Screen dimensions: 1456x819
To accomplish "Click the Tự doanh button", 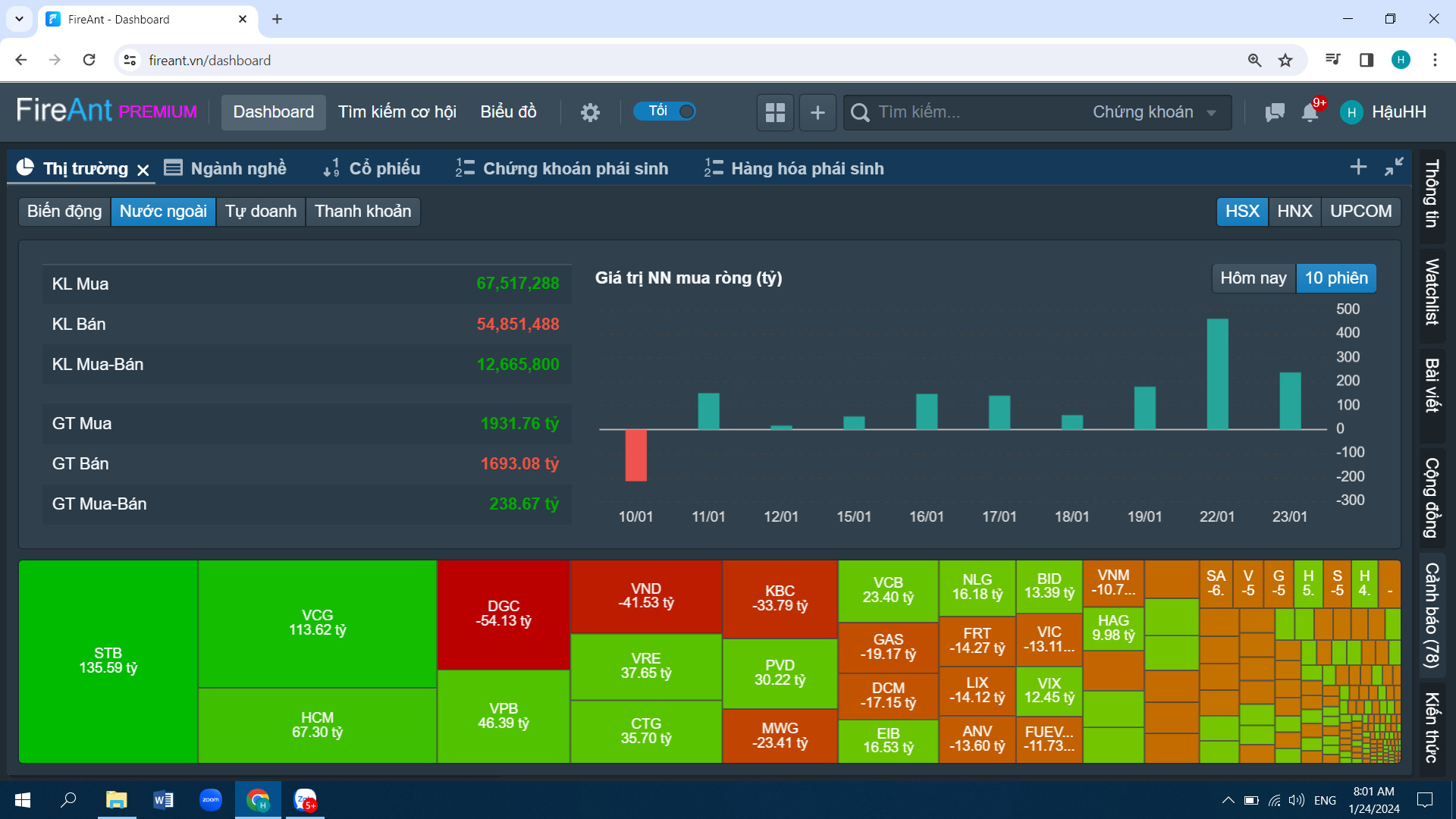I will pos(260,212).
